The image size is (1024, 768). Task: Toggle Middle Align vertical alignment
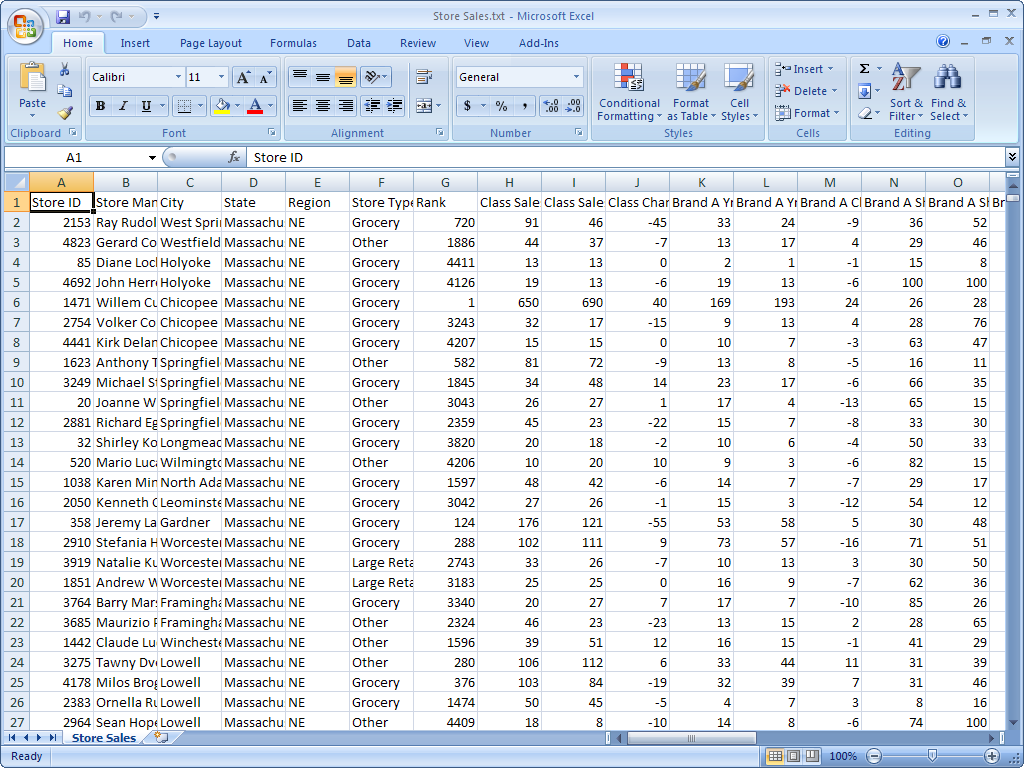pyautogui.click(x=323, y=77)
